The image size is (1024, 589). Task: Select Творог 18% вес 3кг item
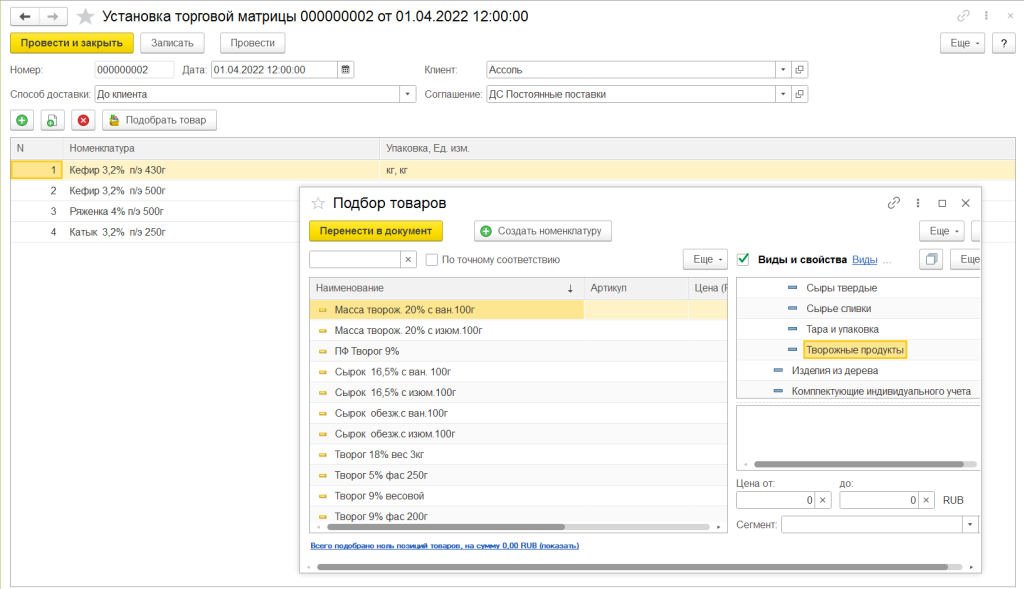(518, 454)
